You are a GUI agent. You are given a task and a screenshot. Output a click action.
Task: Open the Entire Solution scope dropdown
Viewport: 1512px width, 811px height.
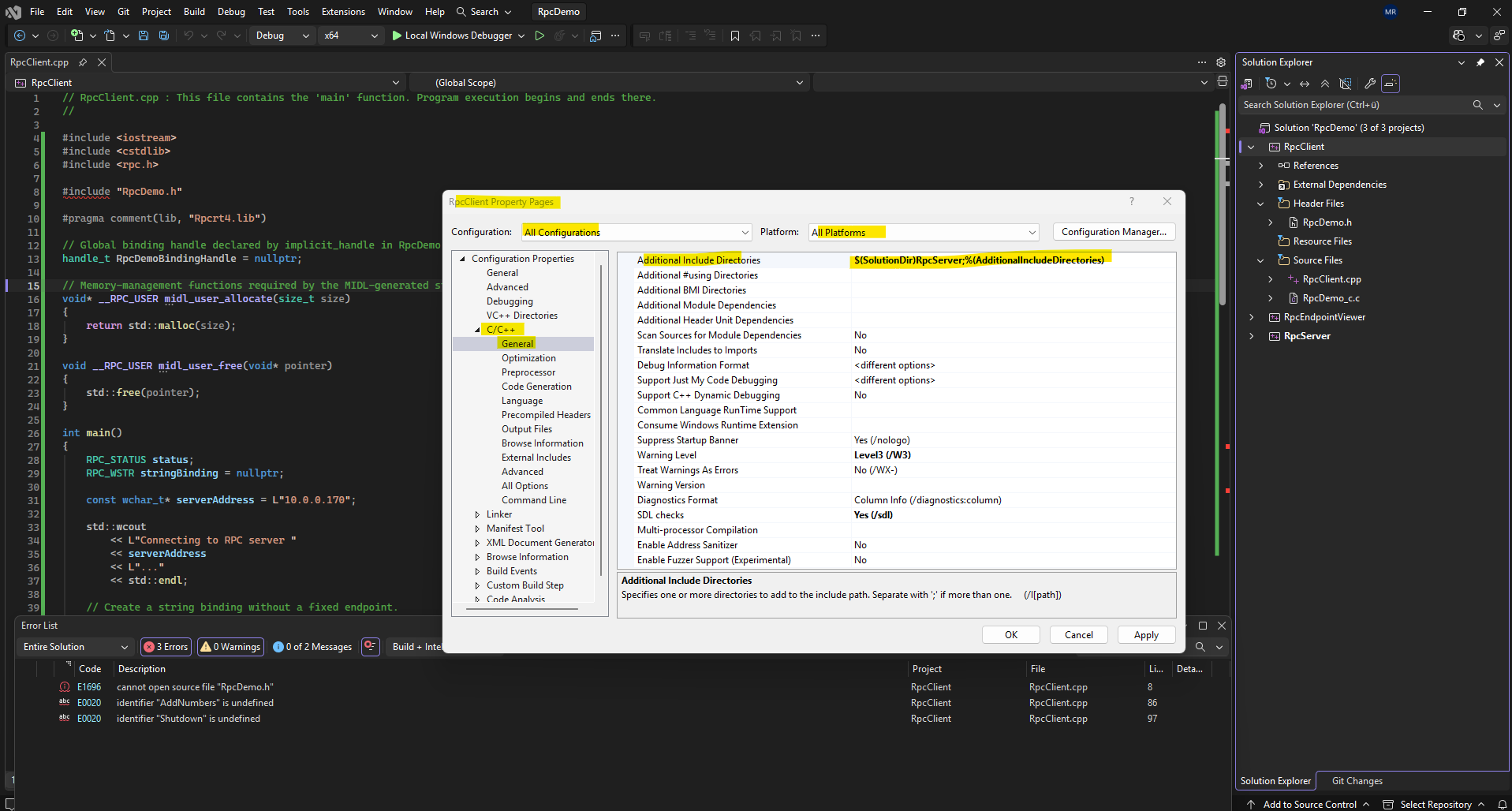coord(75,647)
